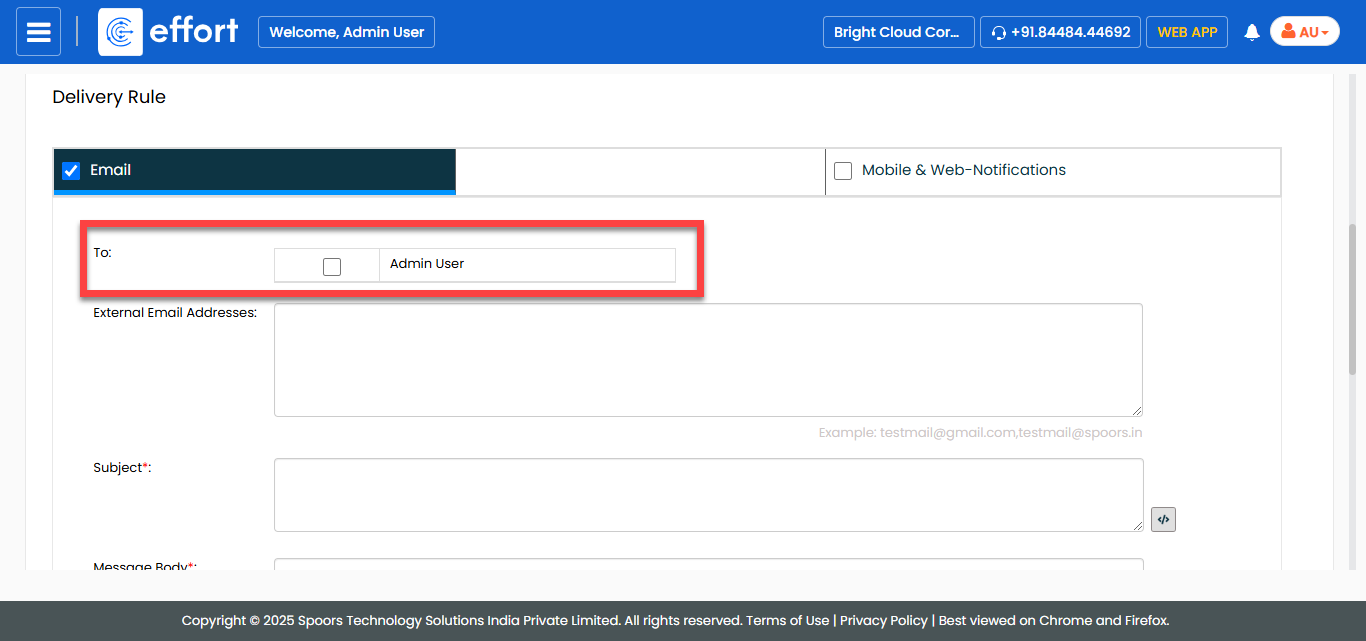Uncheck the Email checkbox
This screenshot has width=1366, height=641.
click(71, 171)
